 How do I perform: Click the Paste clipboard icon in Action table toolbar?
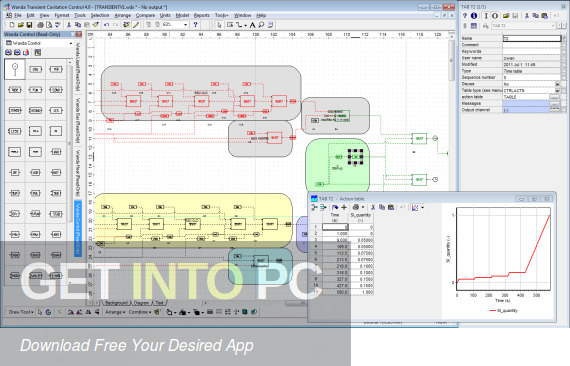pyautogui.click(x=391, y=208)
